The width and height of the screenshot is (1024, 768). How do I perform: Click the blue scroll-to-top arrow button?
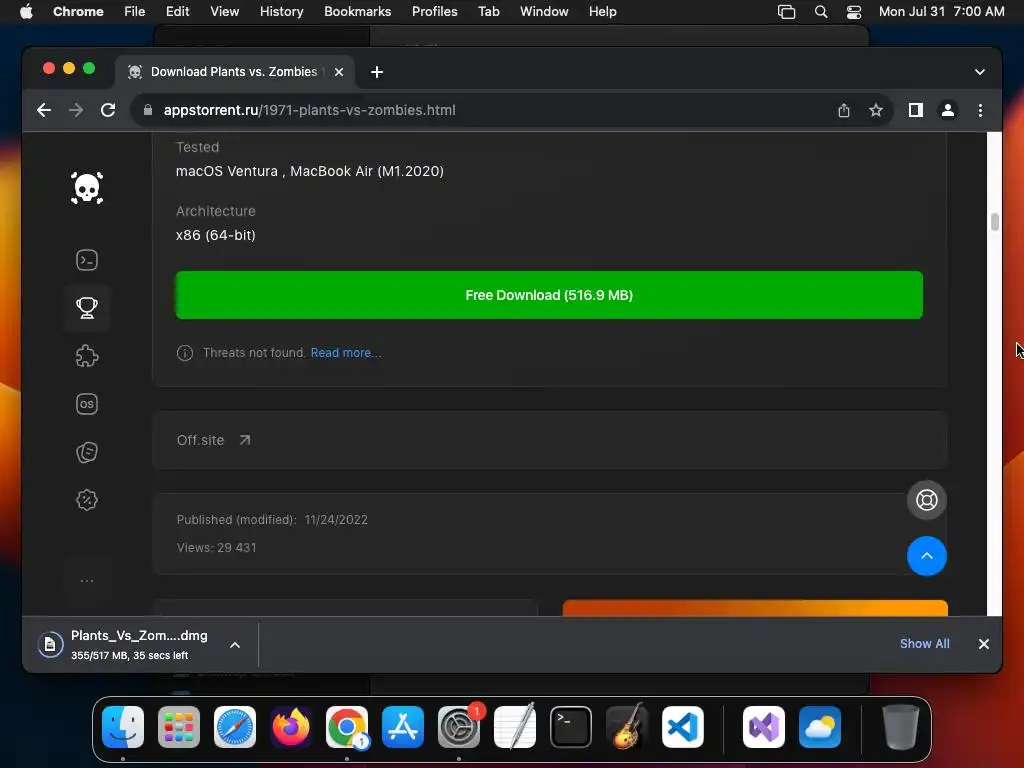pos(926,556)
